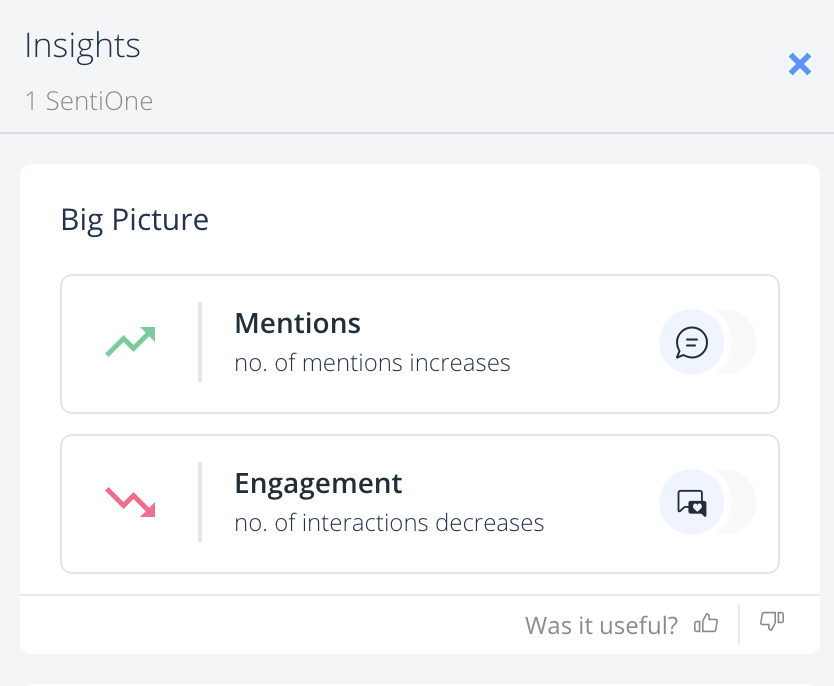Click the Insights panel title
834x686 pixels.
click(82, 46)
